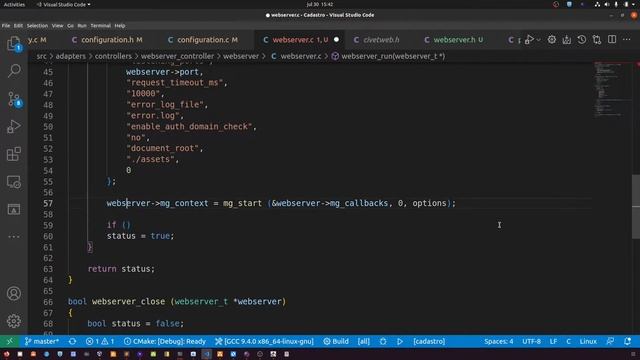Click the open changes icon in editor toolbar

[597, 40]
